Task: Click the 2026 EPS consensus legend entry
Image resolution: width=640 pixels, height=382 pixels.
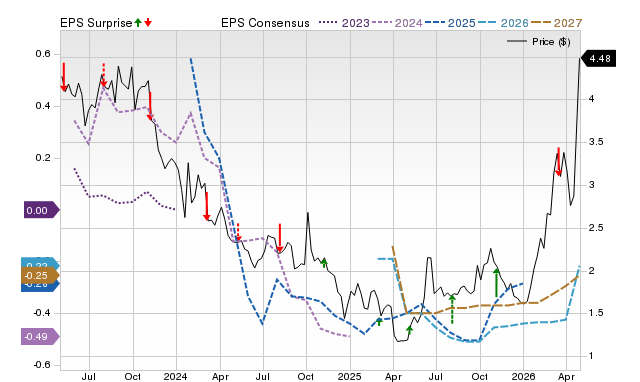Action: click(x=503, y=23)
